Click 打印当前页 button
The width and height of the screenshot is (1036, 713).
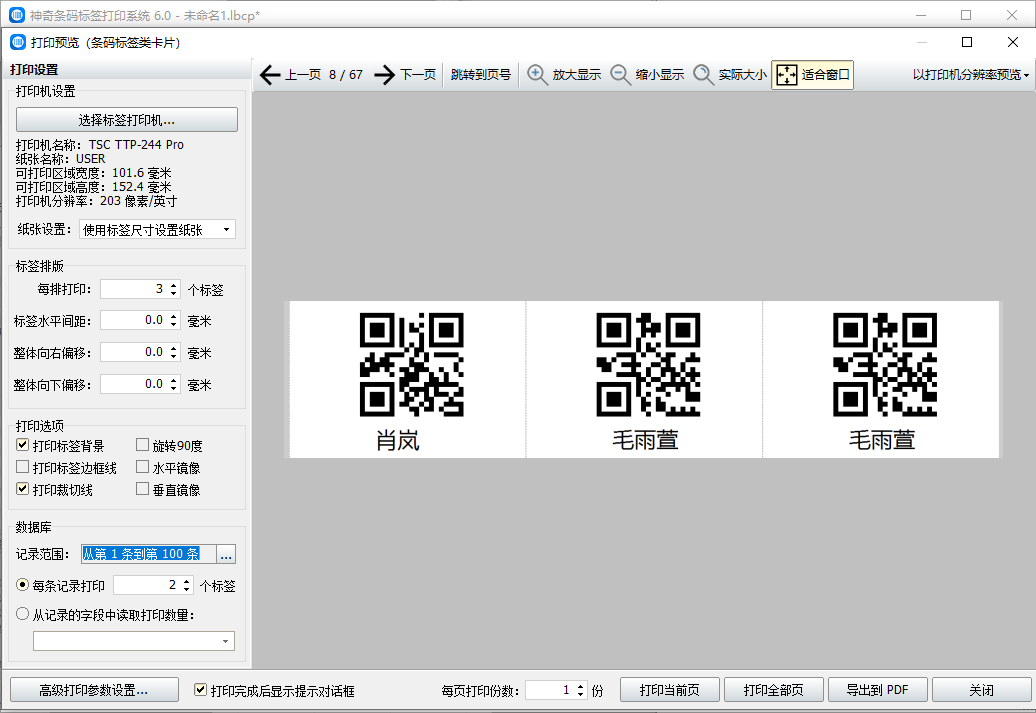670,690
